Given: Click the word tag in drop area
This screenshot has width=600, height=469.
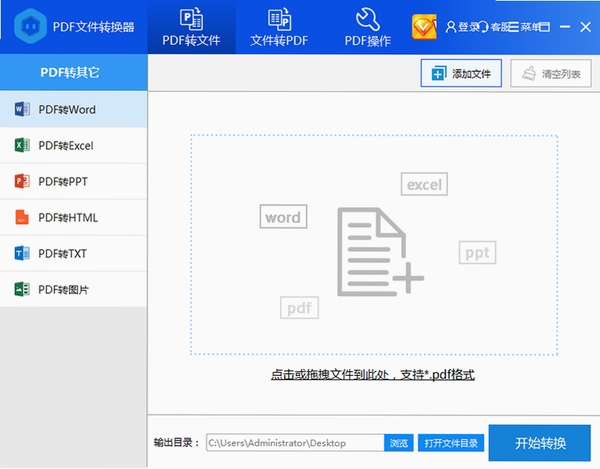Looking at the screenshot, I should coord(283,217).
